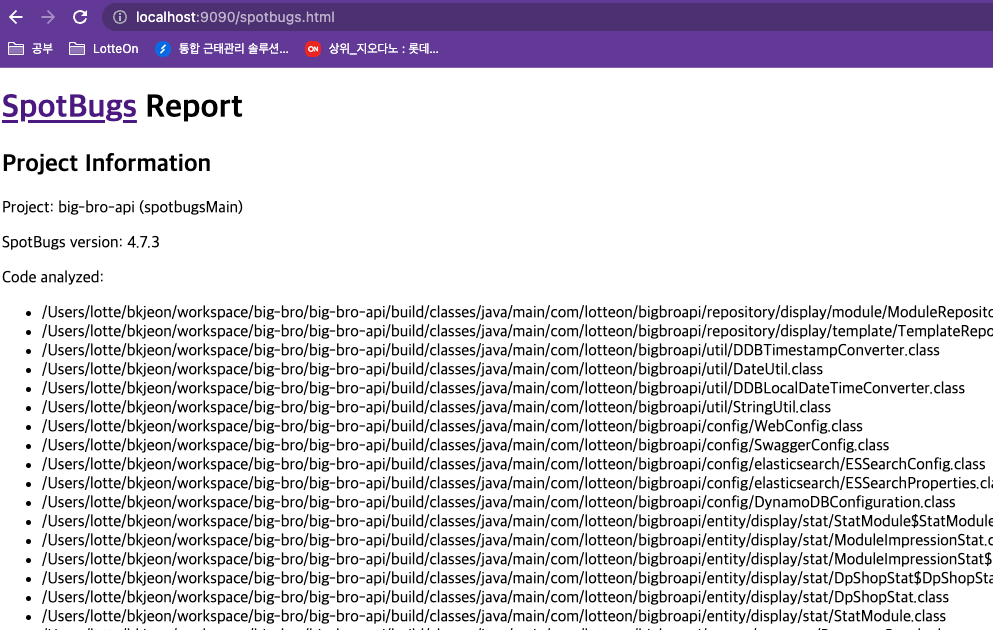
Task: Click the DpShopStat$DpShopStat path entry
Action: click(517, 578)
